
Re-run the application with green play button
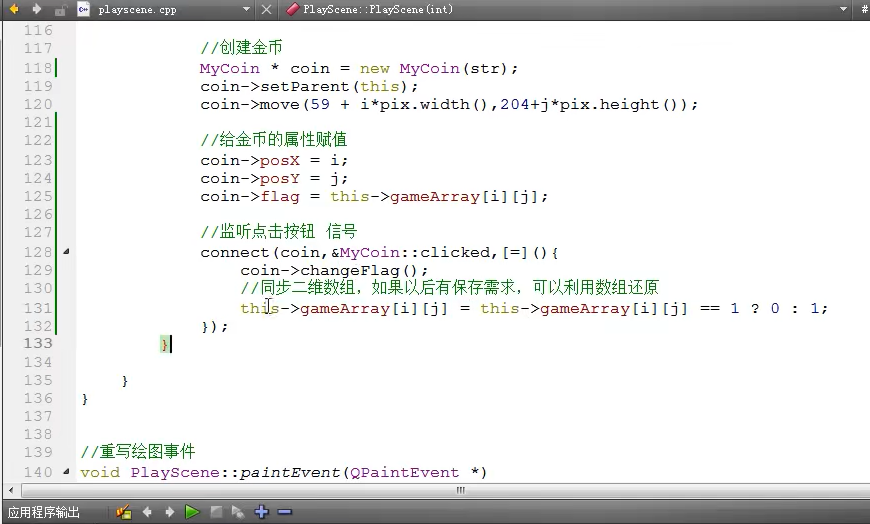point(192,512)
